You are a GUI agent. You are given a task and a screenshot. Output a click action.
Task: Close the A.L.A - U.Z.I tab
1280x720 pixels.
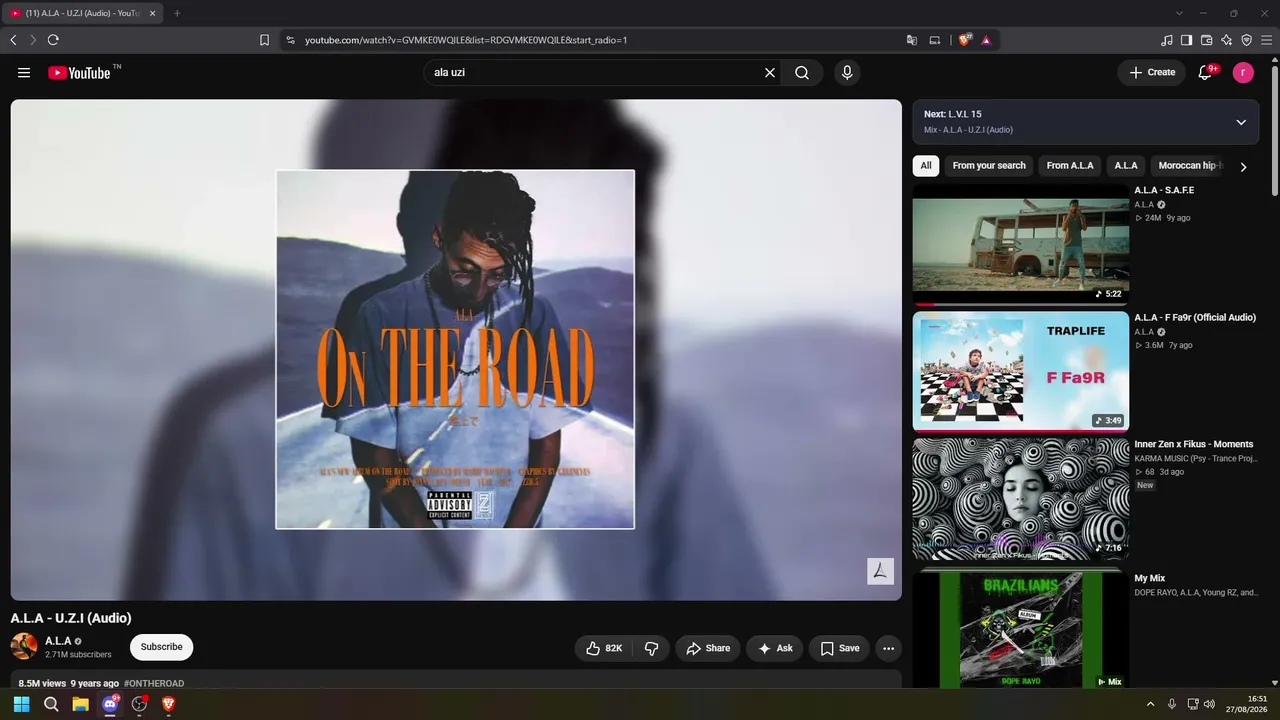(152, 13)
